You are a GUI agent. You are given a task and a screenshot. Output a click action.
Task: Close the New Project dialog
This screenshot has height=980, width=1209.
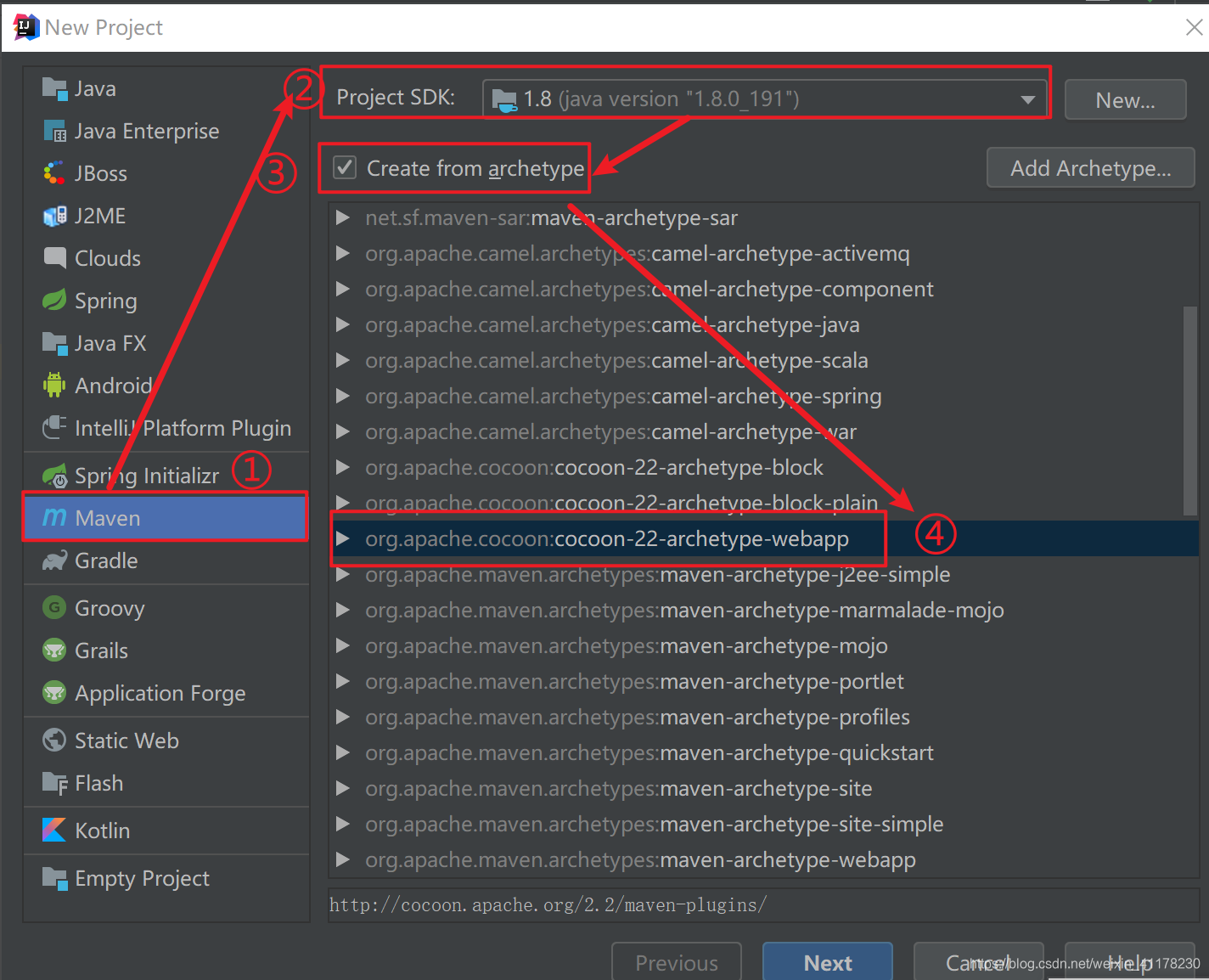coord(1194,27)
